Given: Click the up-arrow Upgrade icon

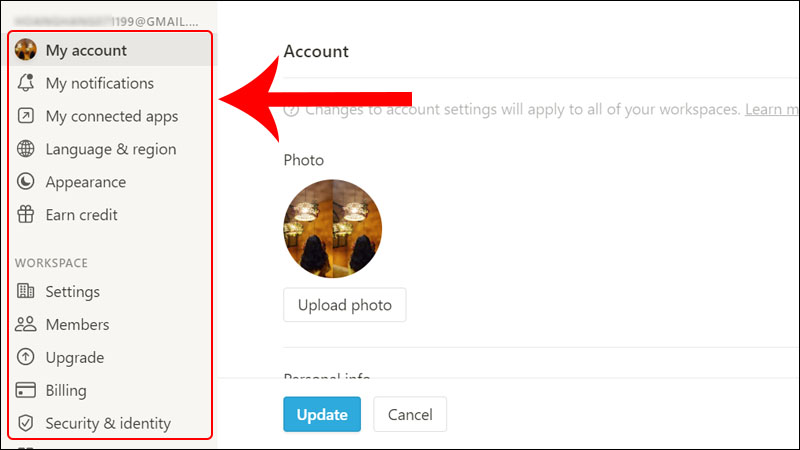Looking at the screenshot, I should click(26, 358).
